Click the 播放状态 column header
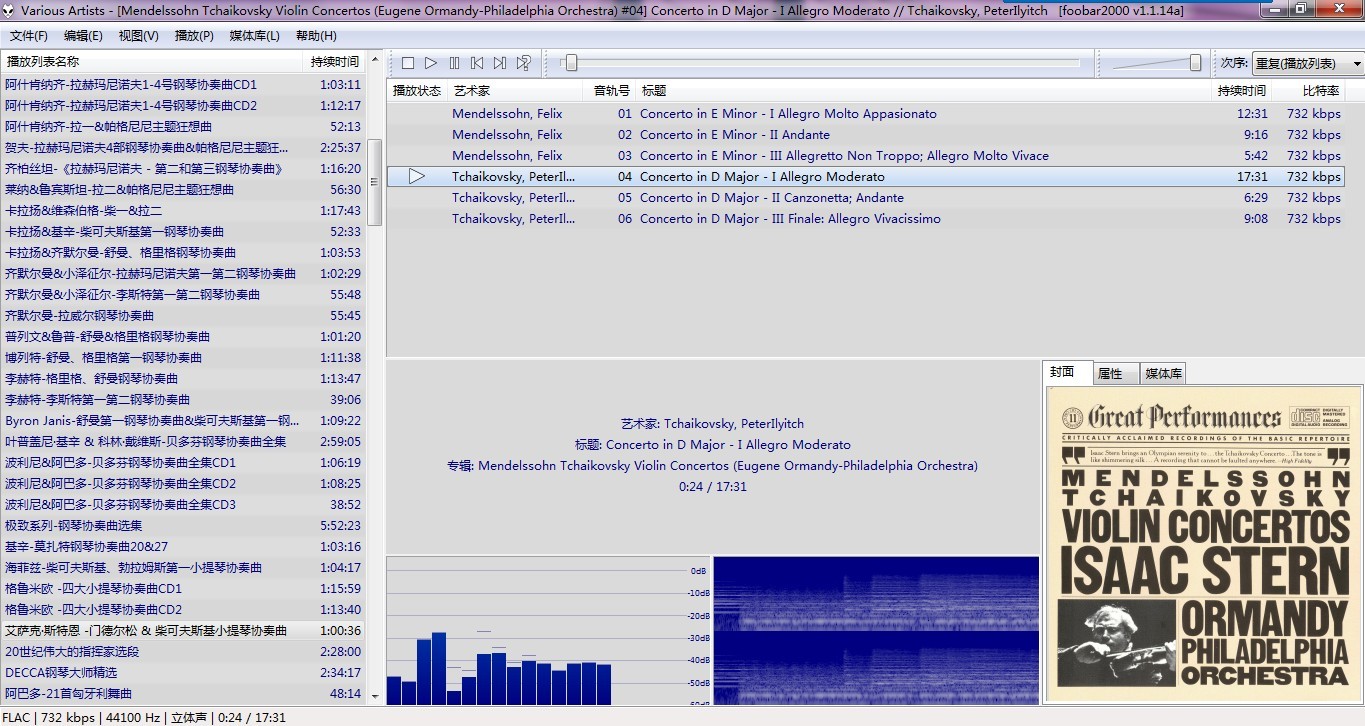This screenshot has width=1365, height=726. (417, 91)
